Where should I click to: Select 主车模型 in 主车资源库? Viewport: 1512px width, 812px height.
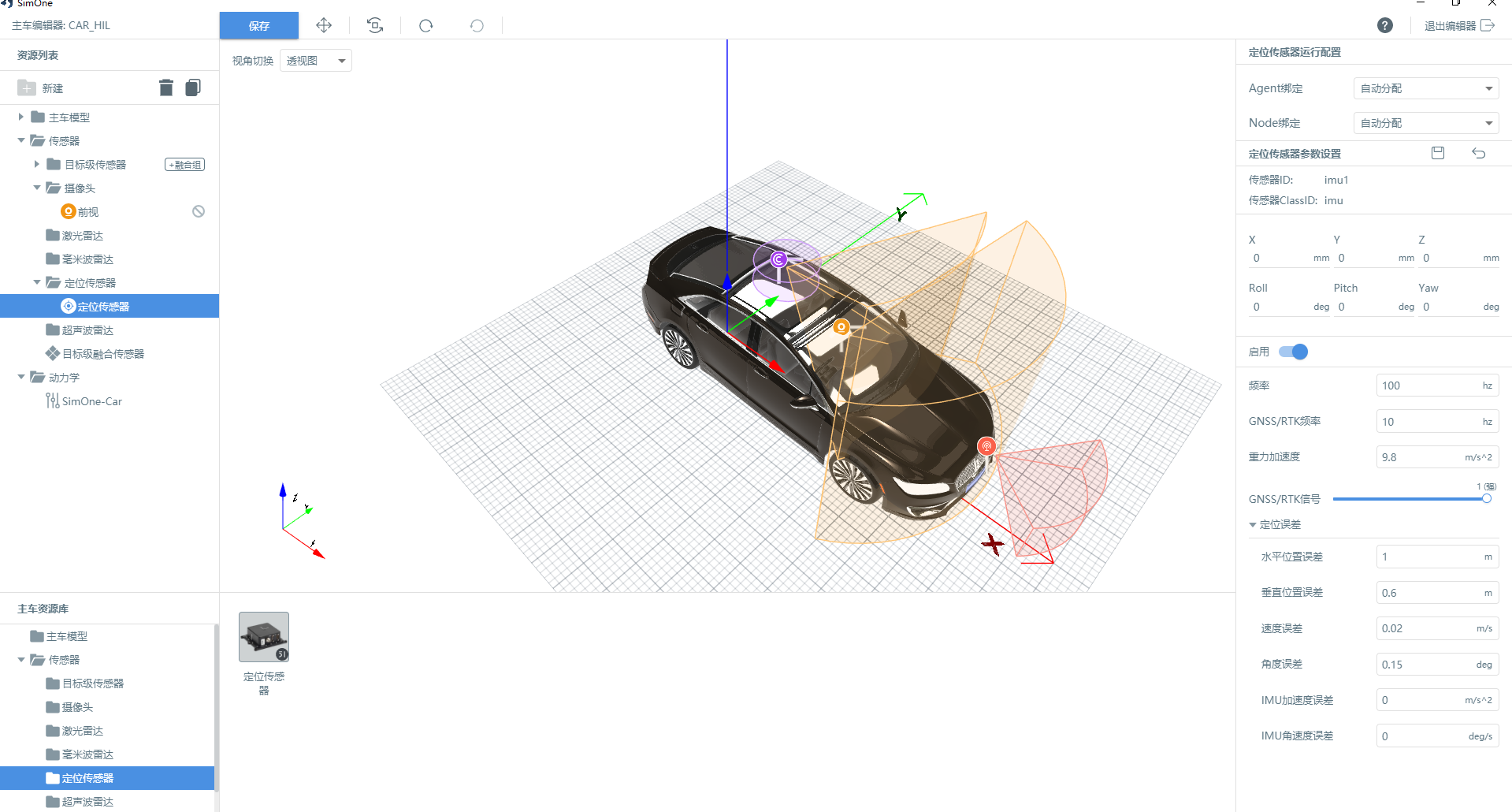tap(67, 636)
